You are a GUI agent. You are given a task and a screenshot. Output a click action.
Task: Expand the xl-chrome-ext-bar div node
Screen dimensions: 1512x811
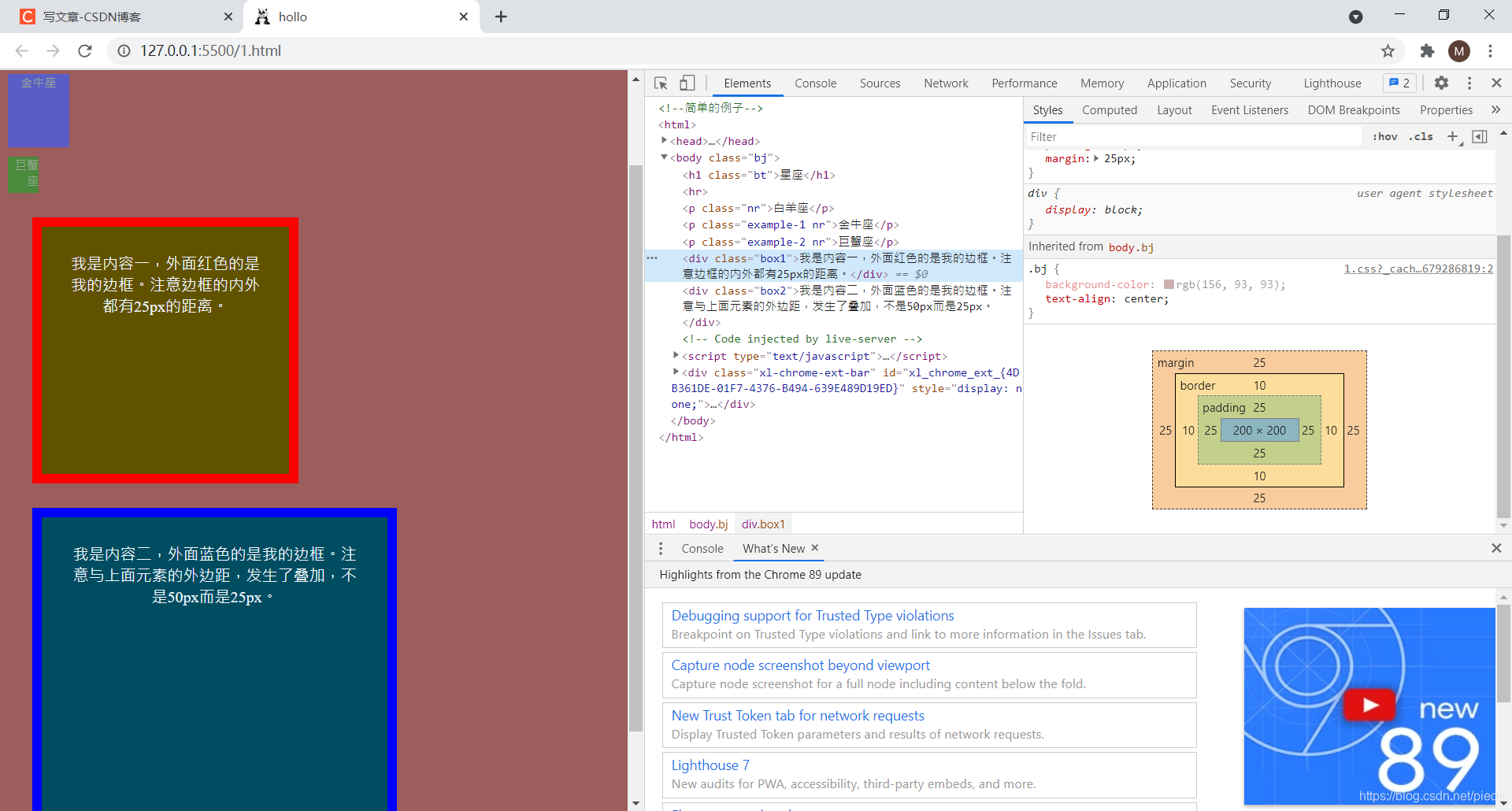click(x=676, y=372)
